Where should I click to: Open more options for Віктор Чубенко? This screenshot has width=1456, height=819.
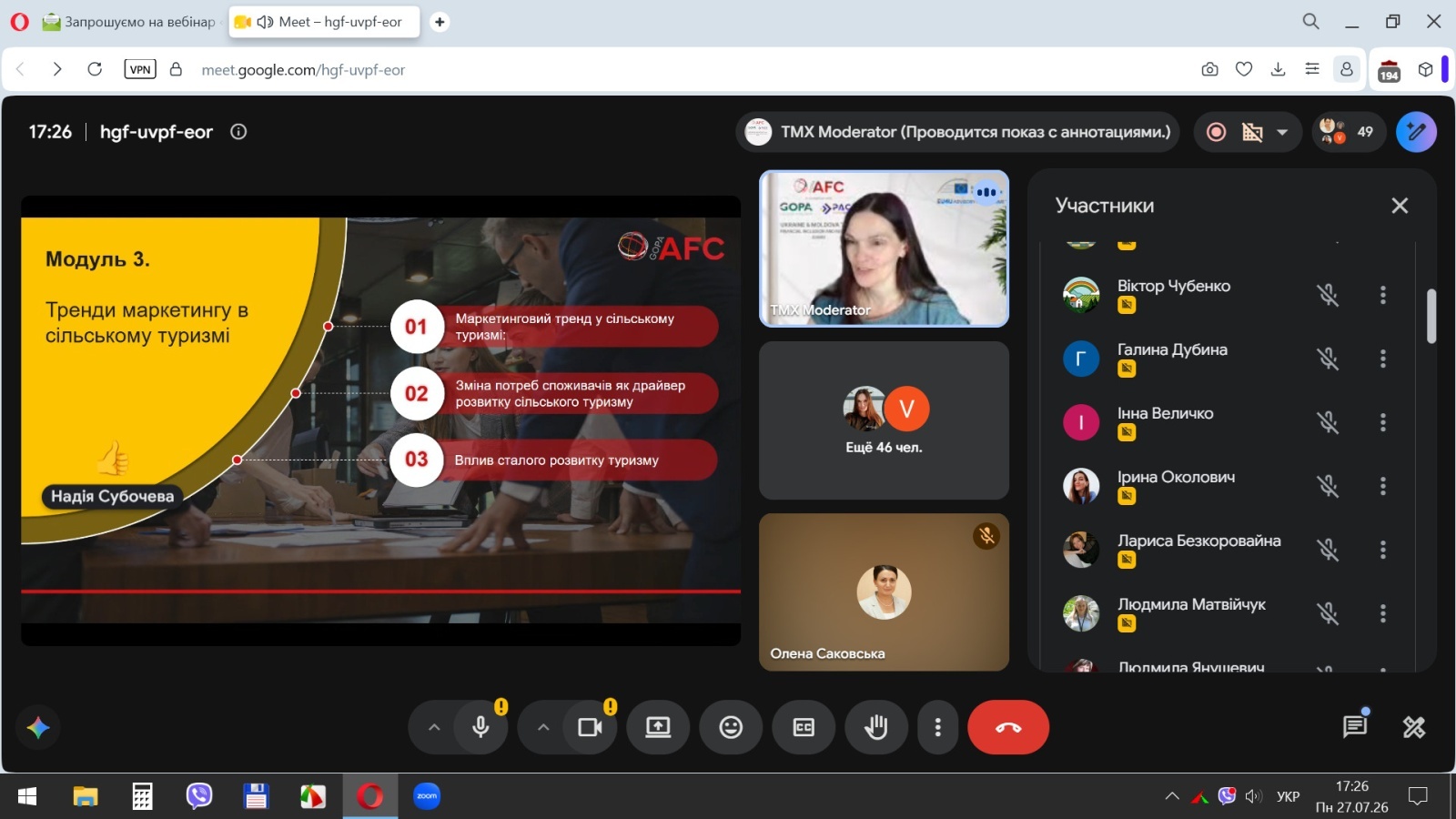coord(1383,295)
